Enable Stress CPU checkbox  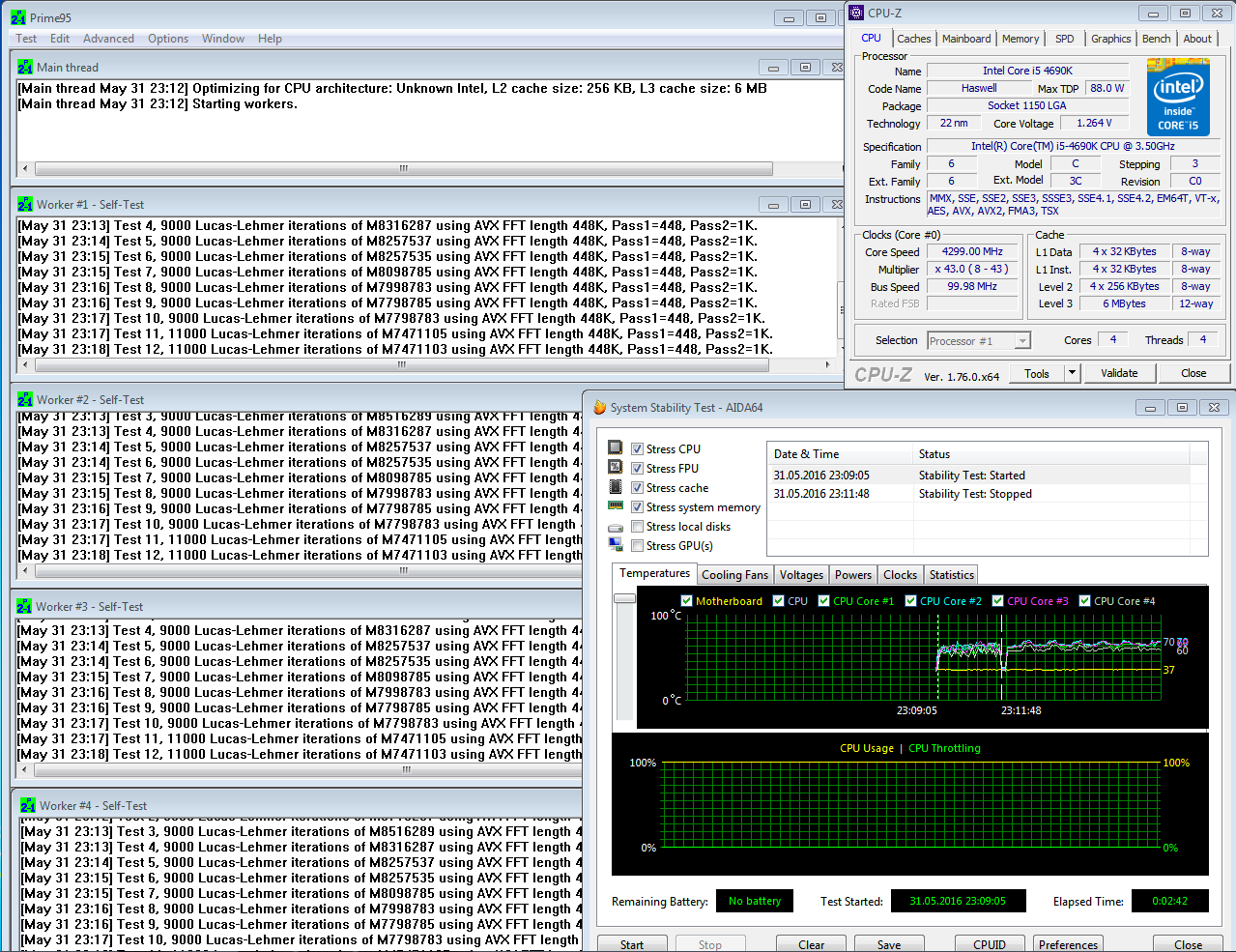click(638, 448)
